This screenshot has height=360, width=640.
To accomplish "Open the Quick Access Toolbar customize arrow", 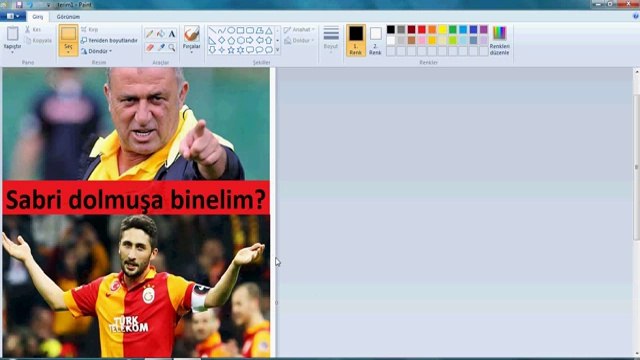I will (48, 5).
